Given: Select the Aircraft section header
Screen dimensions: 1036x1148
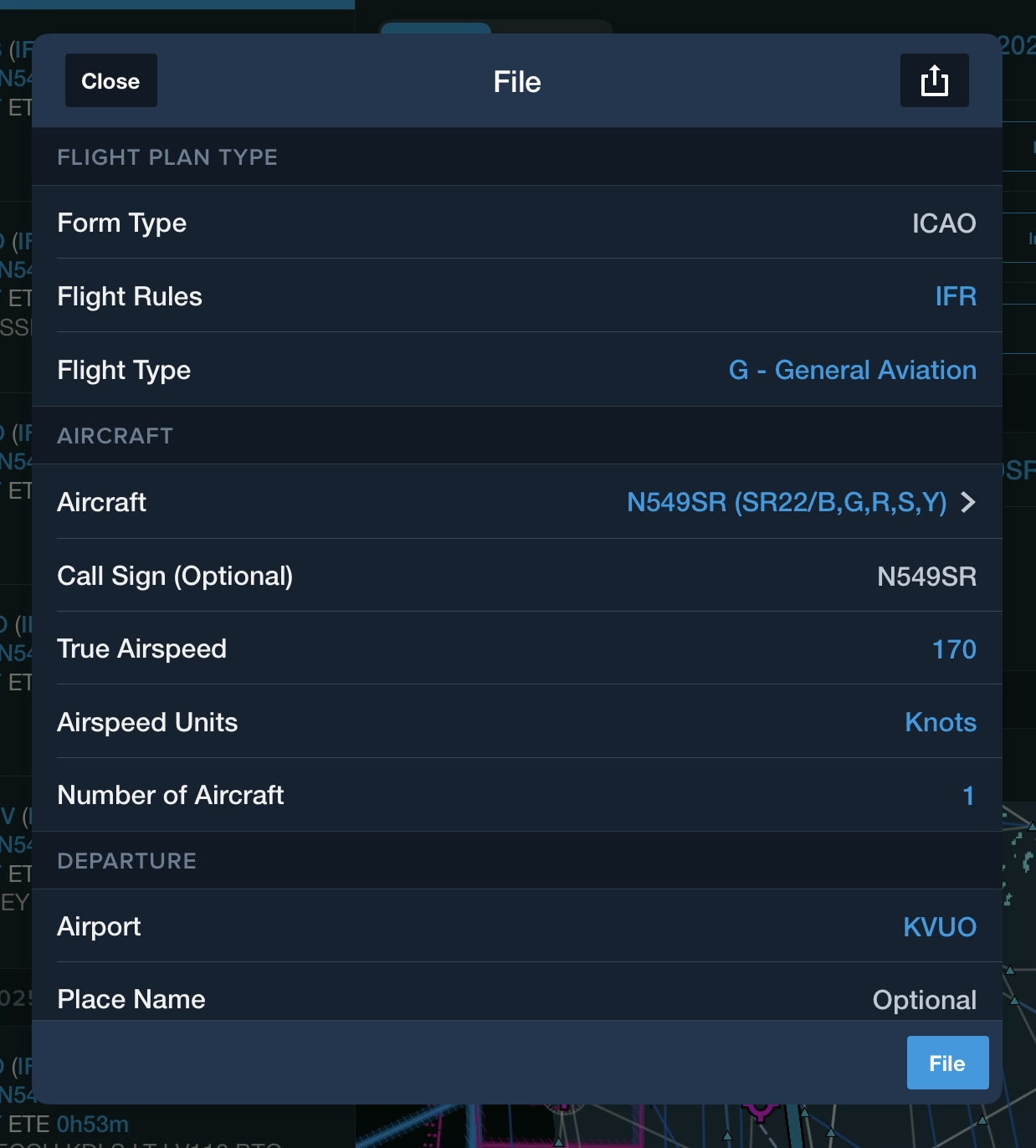Looking at the screenshot, I should 115,435.
